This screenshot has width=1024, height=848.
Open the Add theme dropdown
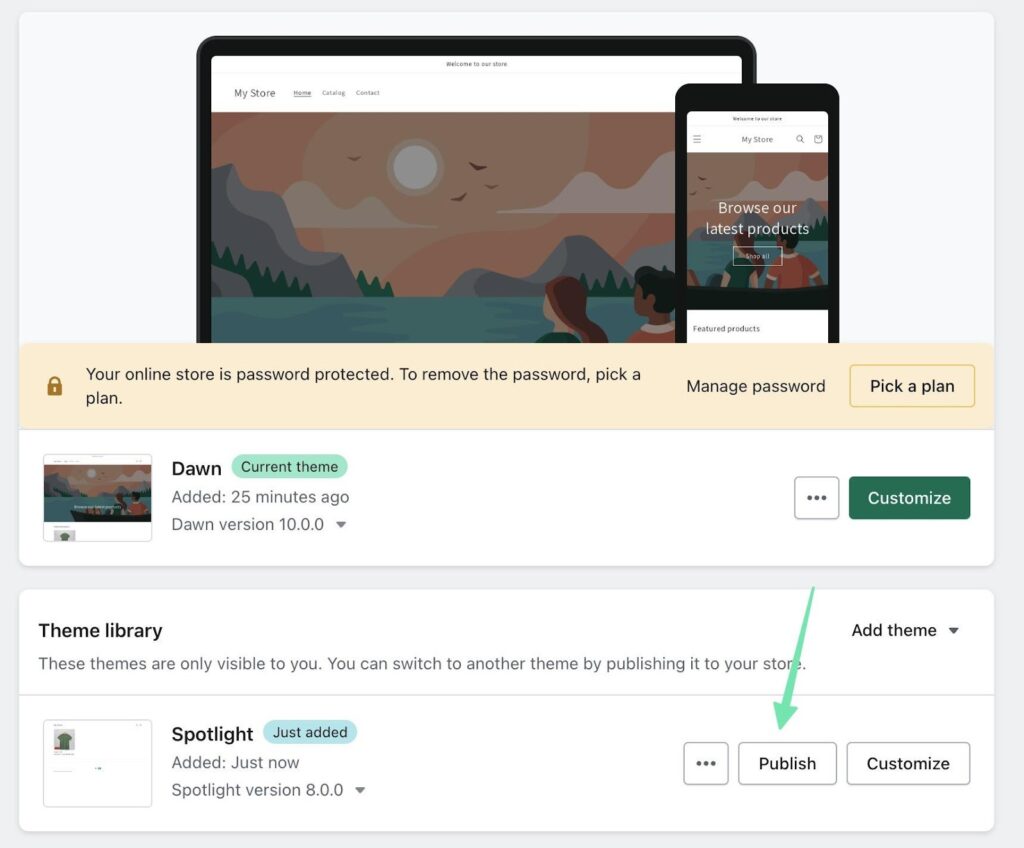pyautogui.click(x=905, y=630)
